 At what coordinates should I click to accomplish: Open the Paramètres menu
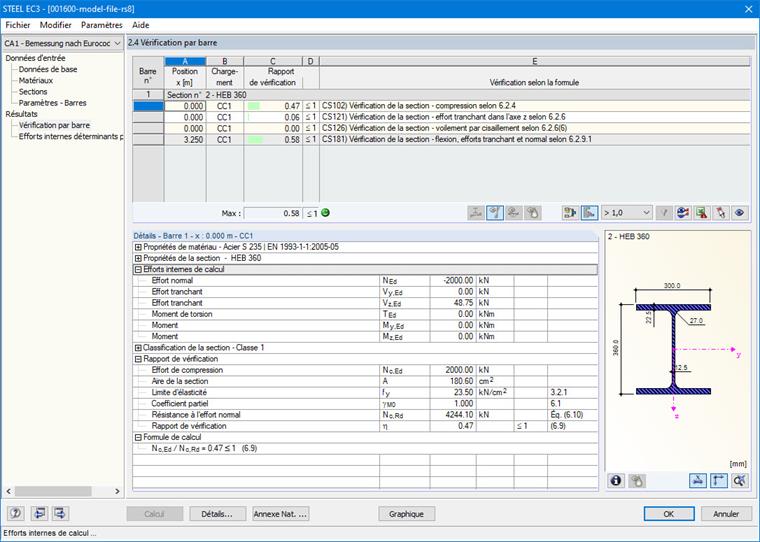(x=101, y=25)
